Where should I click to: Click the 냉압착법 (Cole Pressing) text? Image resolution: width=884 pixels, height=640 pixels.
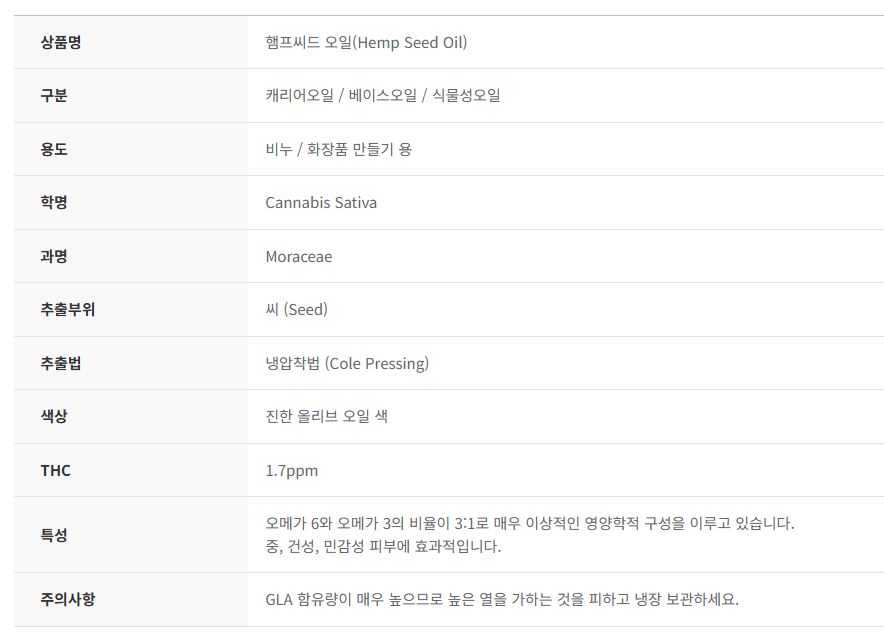coord(347,363)
